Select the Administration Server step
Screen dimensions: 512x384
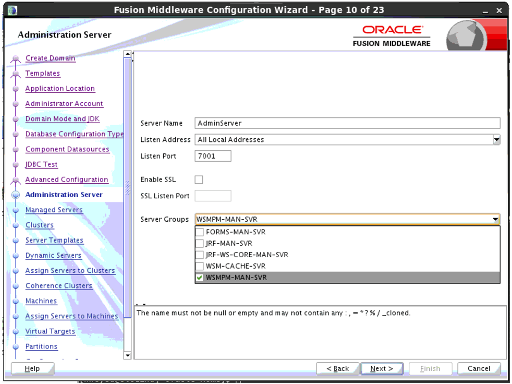(64, 195)
